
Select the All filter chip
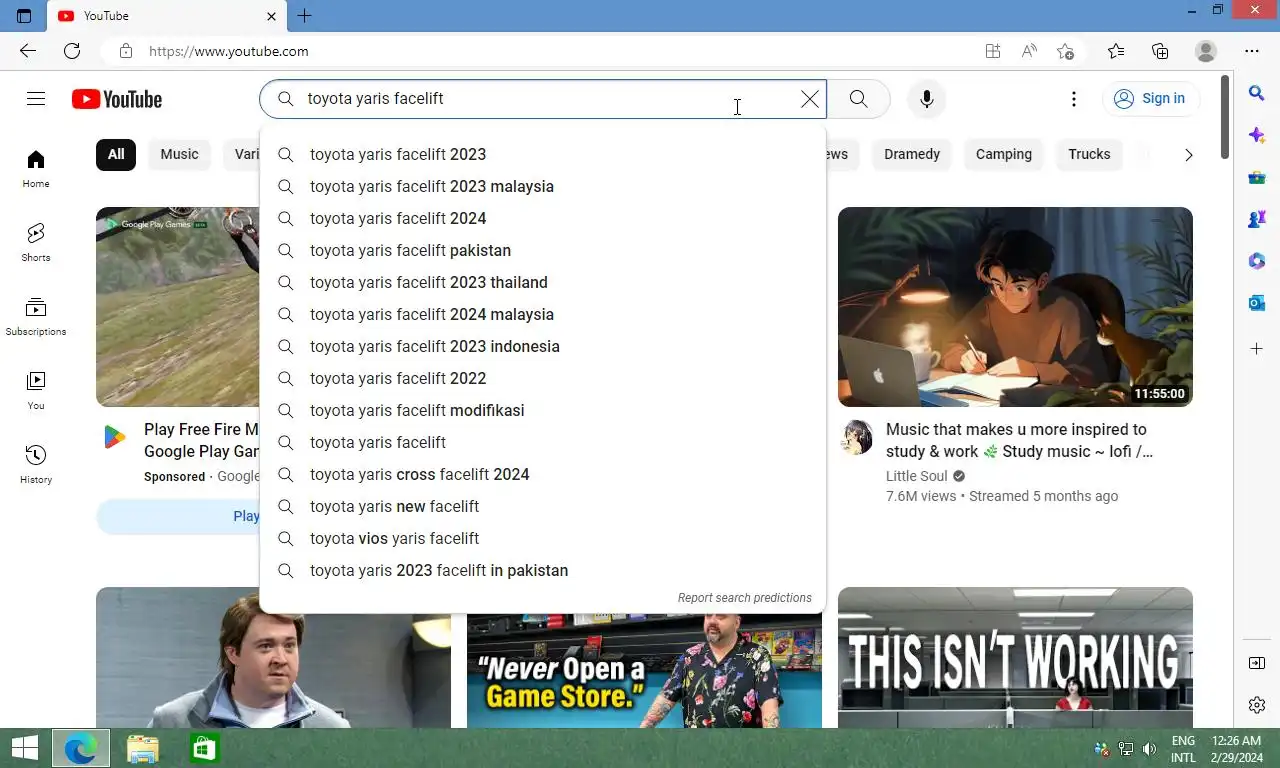coord(116,154)
